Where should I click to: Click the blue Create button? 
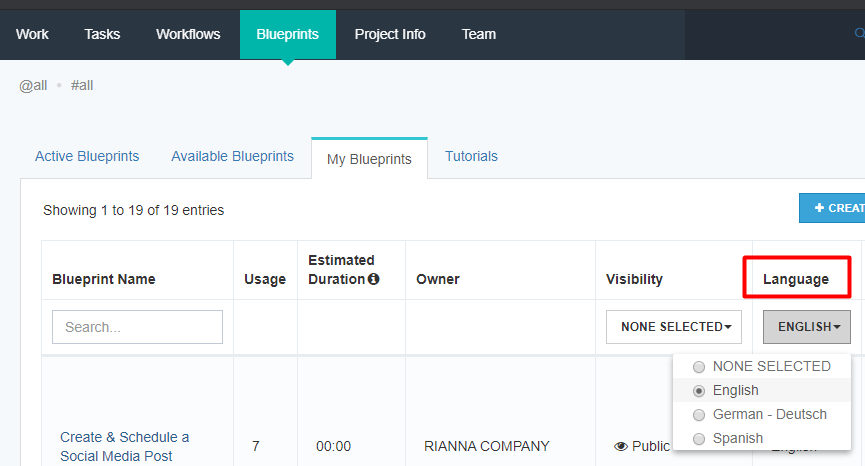pos(833,208)
